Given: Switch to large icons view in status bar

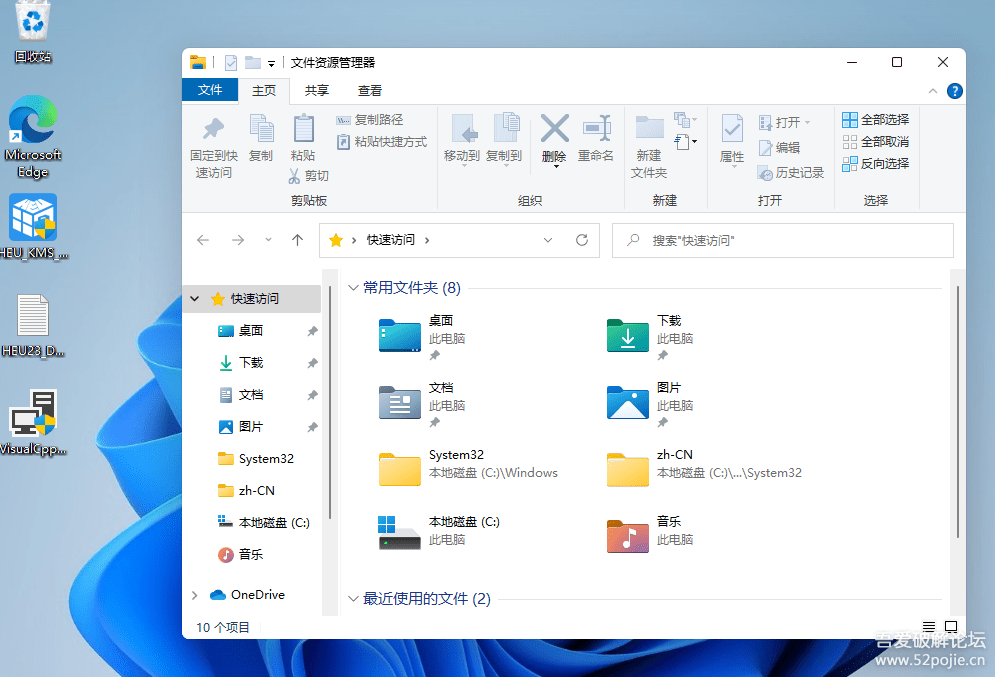Looking at the screenshot, I should pyautogui.click(x=951, y=627).
